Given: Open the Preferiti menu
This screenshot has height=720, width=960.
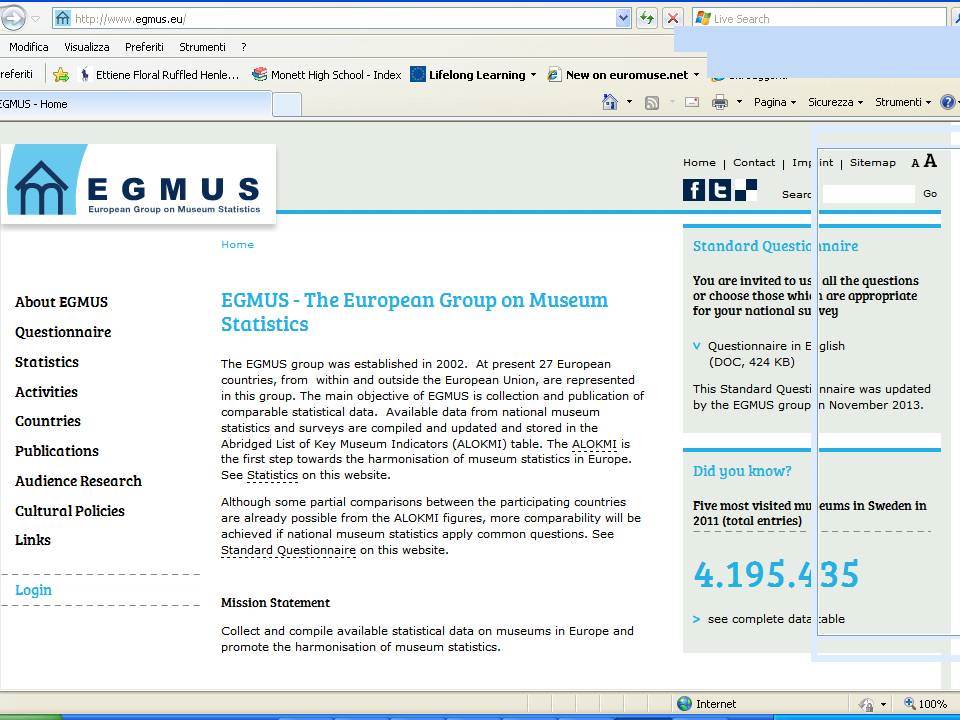Looking at the screenshot, I should 144,47.
